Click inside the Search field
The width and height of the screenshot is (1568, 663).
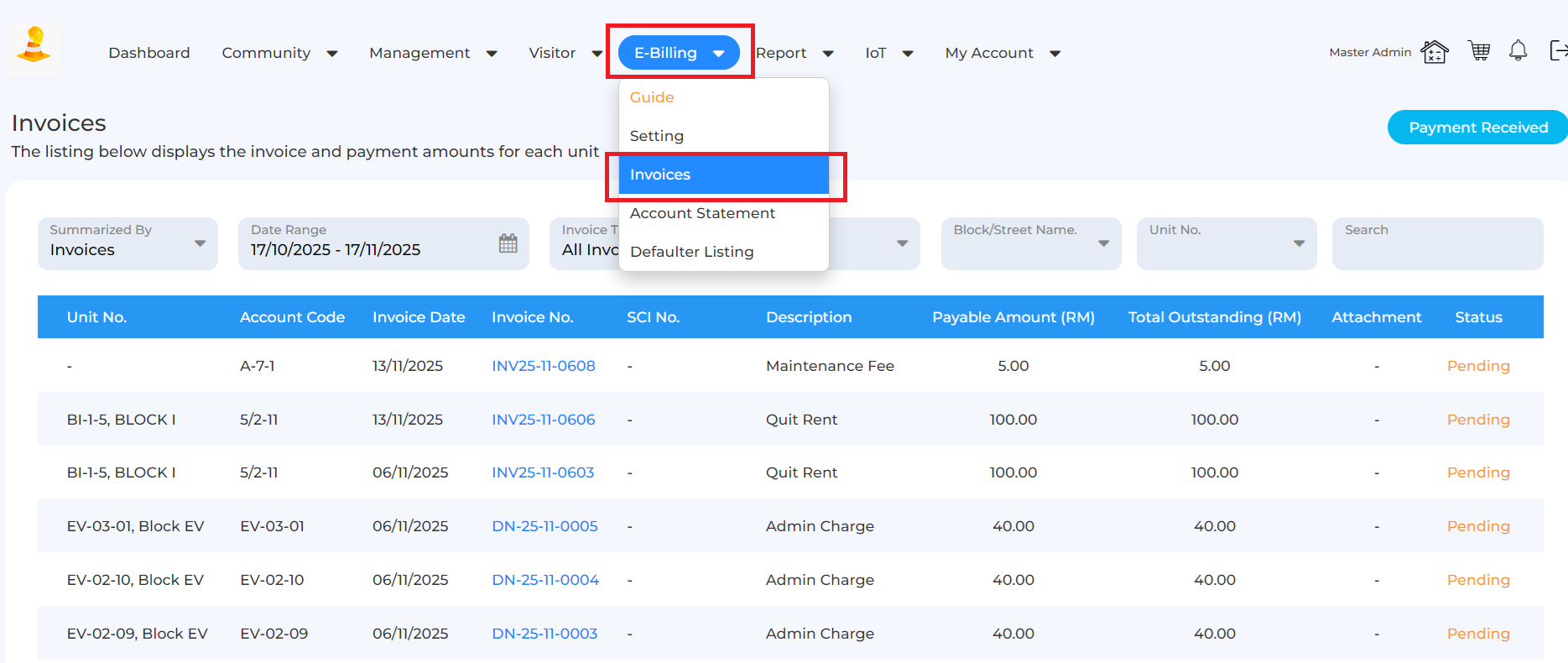click(1436, 250)
